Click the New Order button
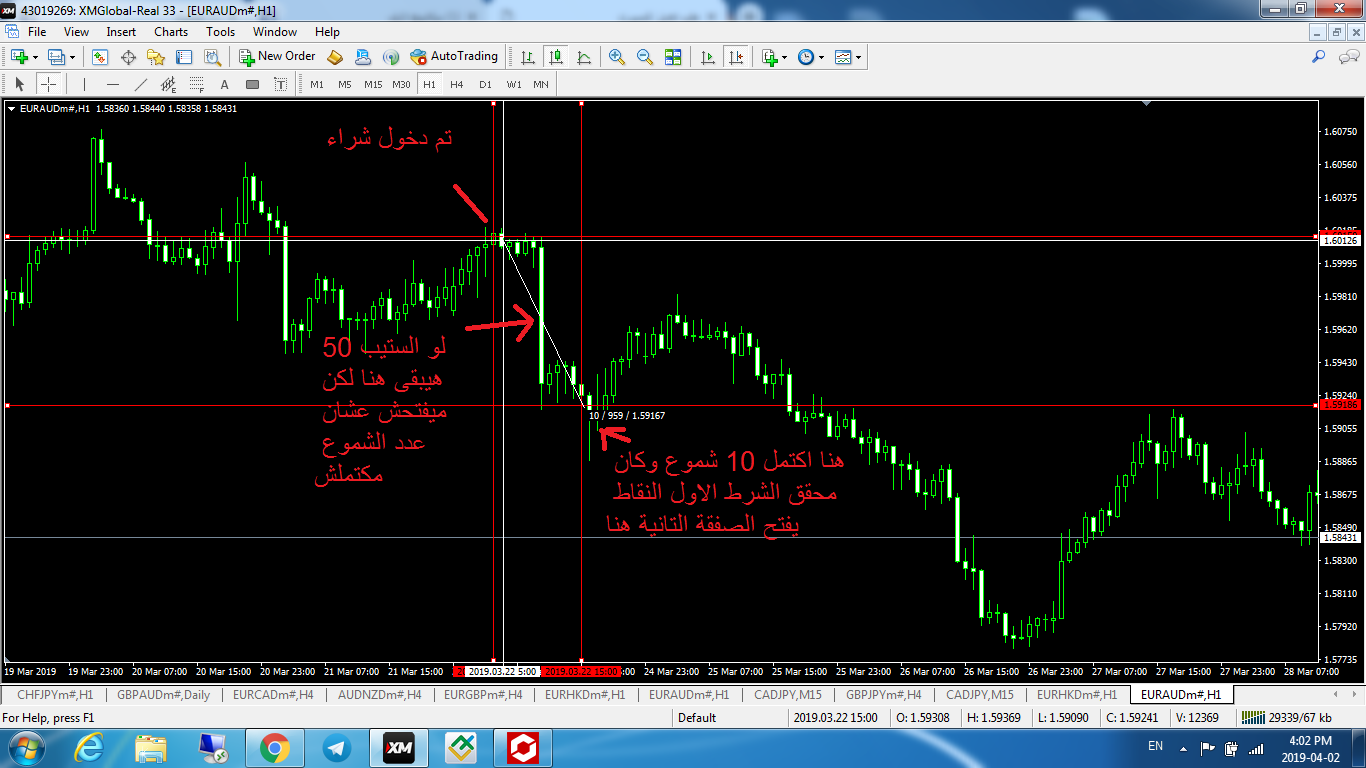Screen dimensions: 1366x768 277,57
